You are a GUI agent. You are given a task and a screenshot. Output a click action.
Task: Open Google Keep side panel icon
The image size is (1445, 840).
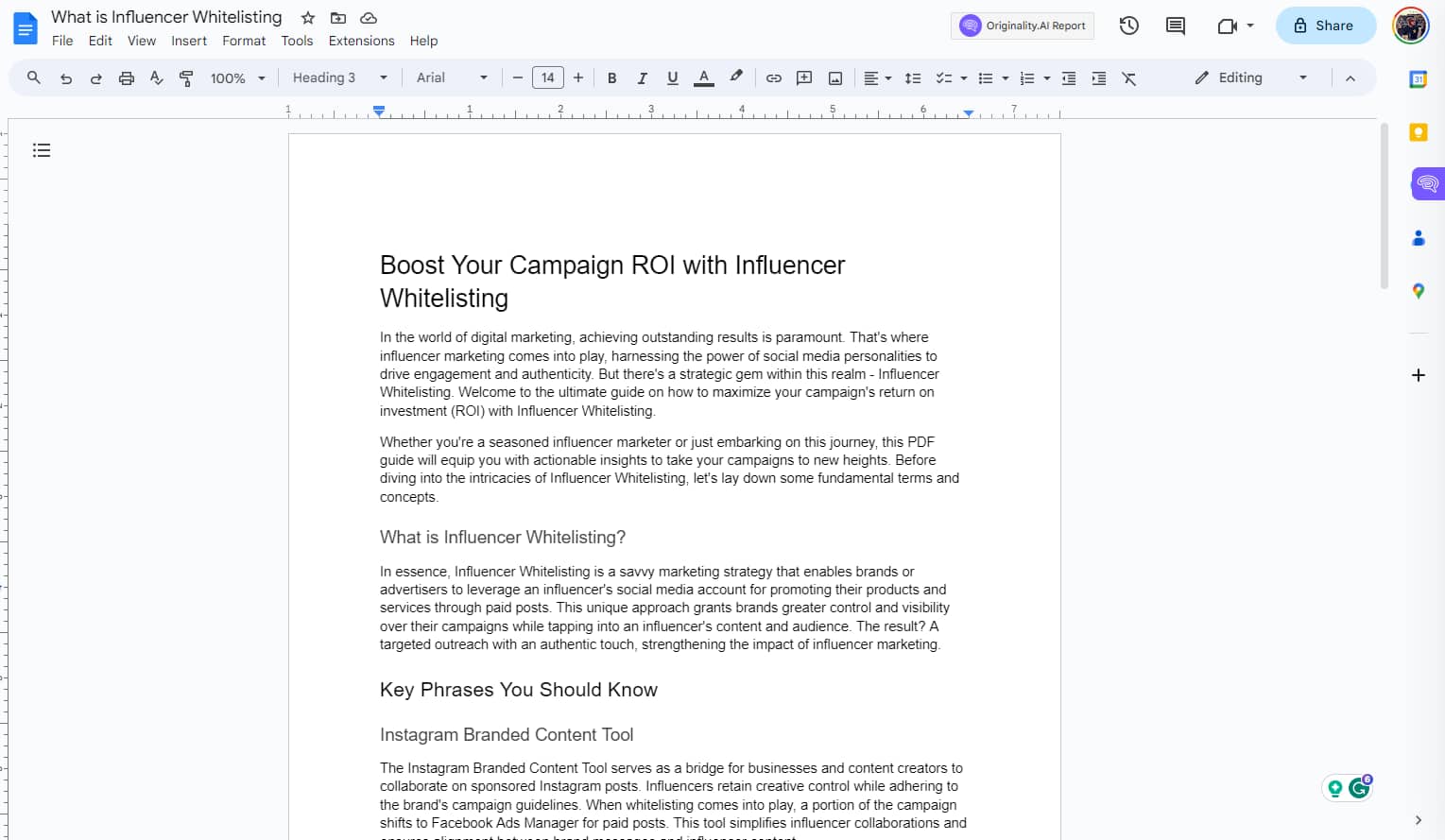[1418, 132]
